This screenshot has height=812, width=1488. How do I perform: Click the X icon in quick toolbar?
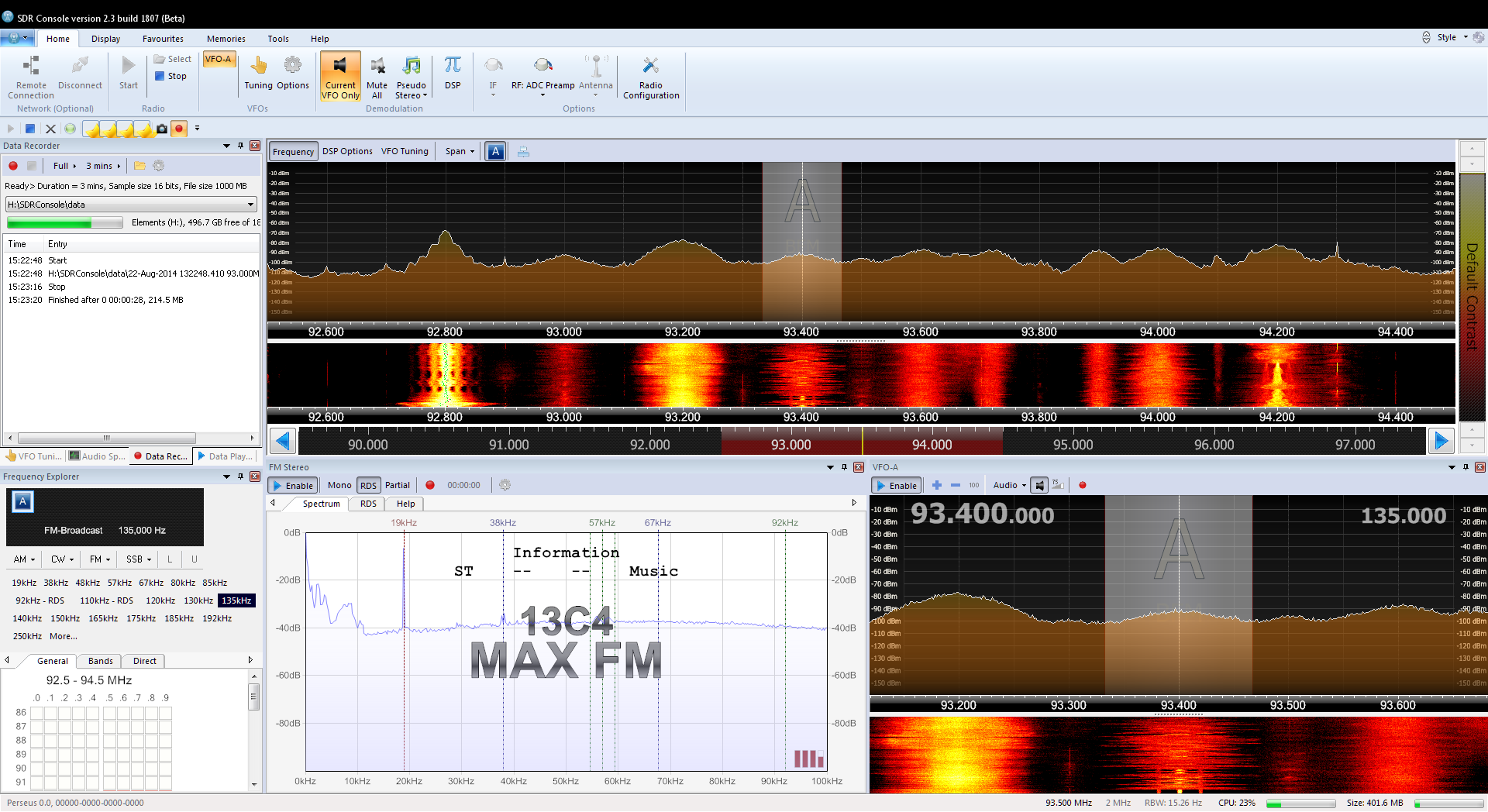tap(50, 129)
